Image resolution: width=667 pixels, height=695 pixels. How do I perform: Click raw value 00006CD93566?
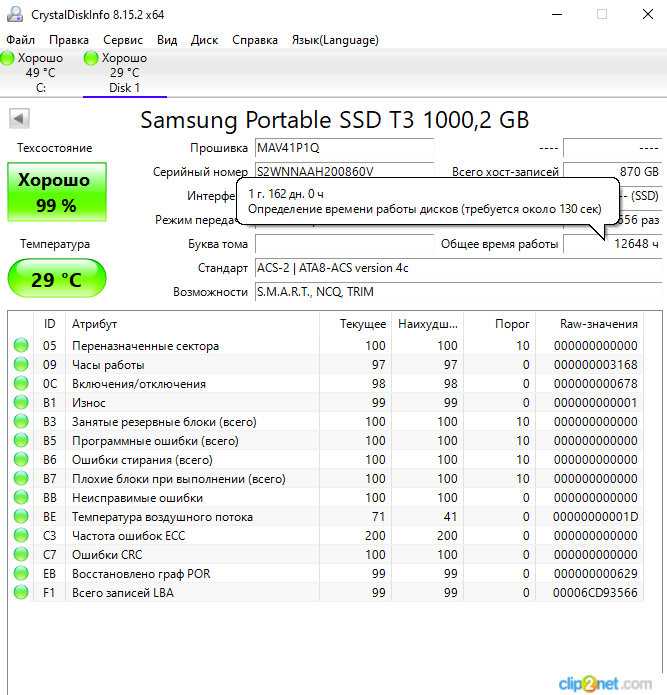click(x=595, y=593)
